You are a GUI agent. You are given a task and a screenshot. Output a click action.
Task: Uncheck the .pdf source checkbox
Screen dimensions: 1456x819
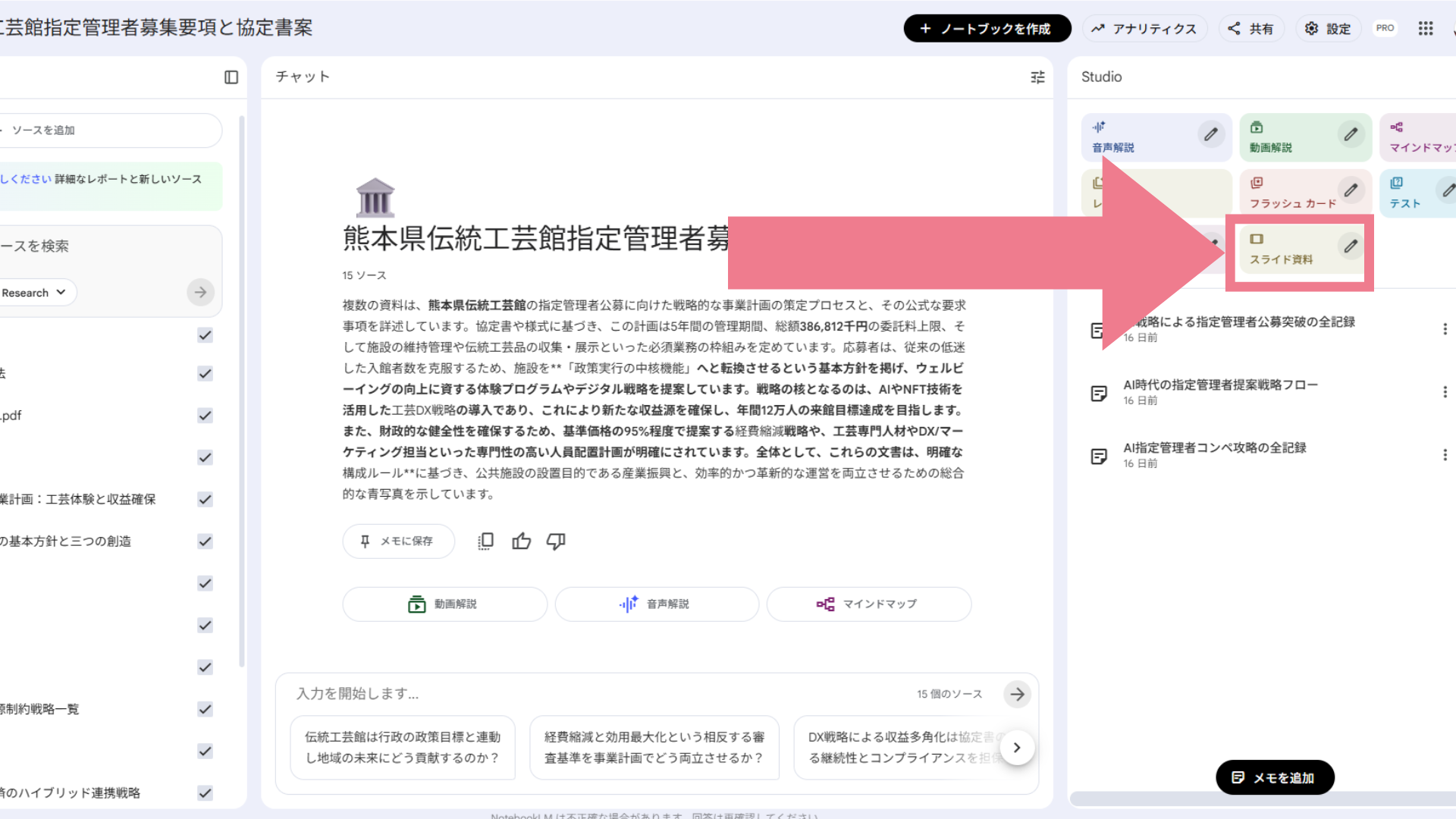point(205,416)
